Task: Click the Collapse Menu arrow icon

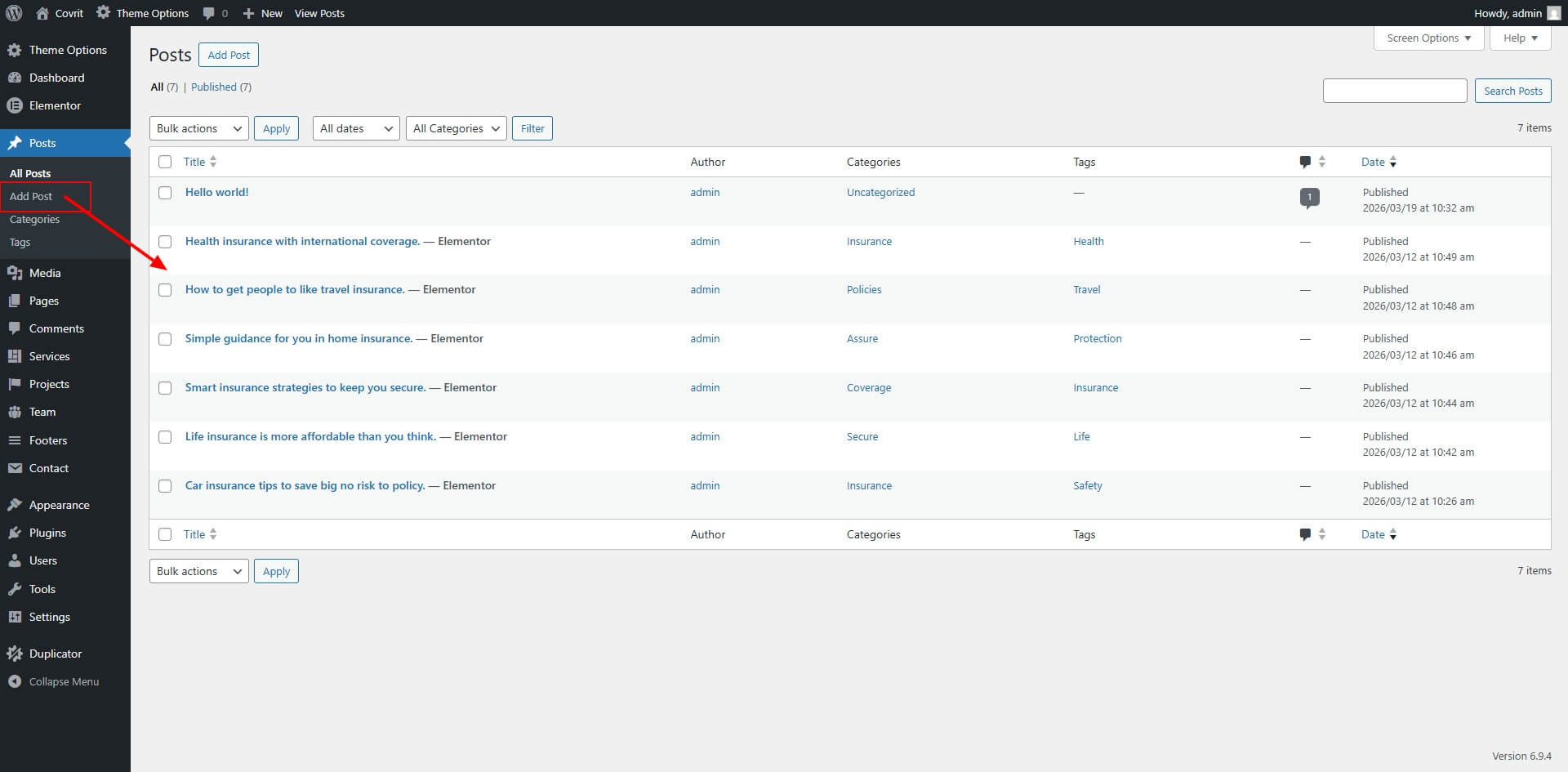Action: tap(15, 681)
